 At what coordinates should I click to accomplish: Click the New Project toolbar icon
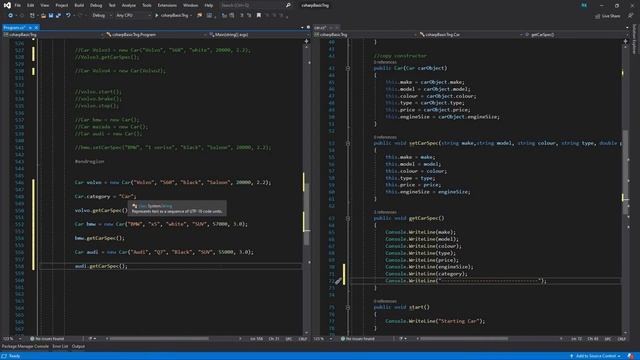[32, 16]
